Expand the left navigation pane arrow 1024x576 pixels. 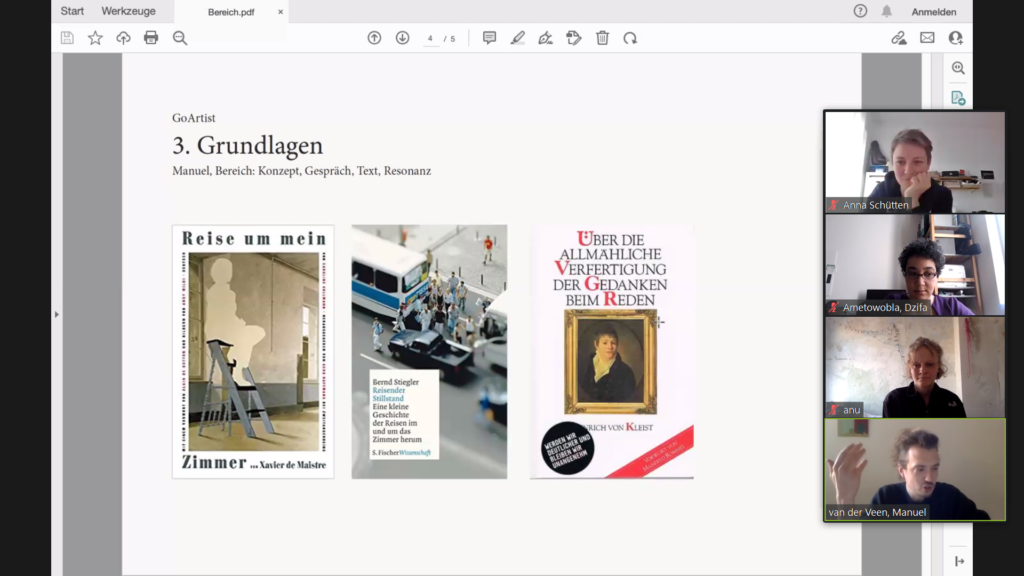57,315
